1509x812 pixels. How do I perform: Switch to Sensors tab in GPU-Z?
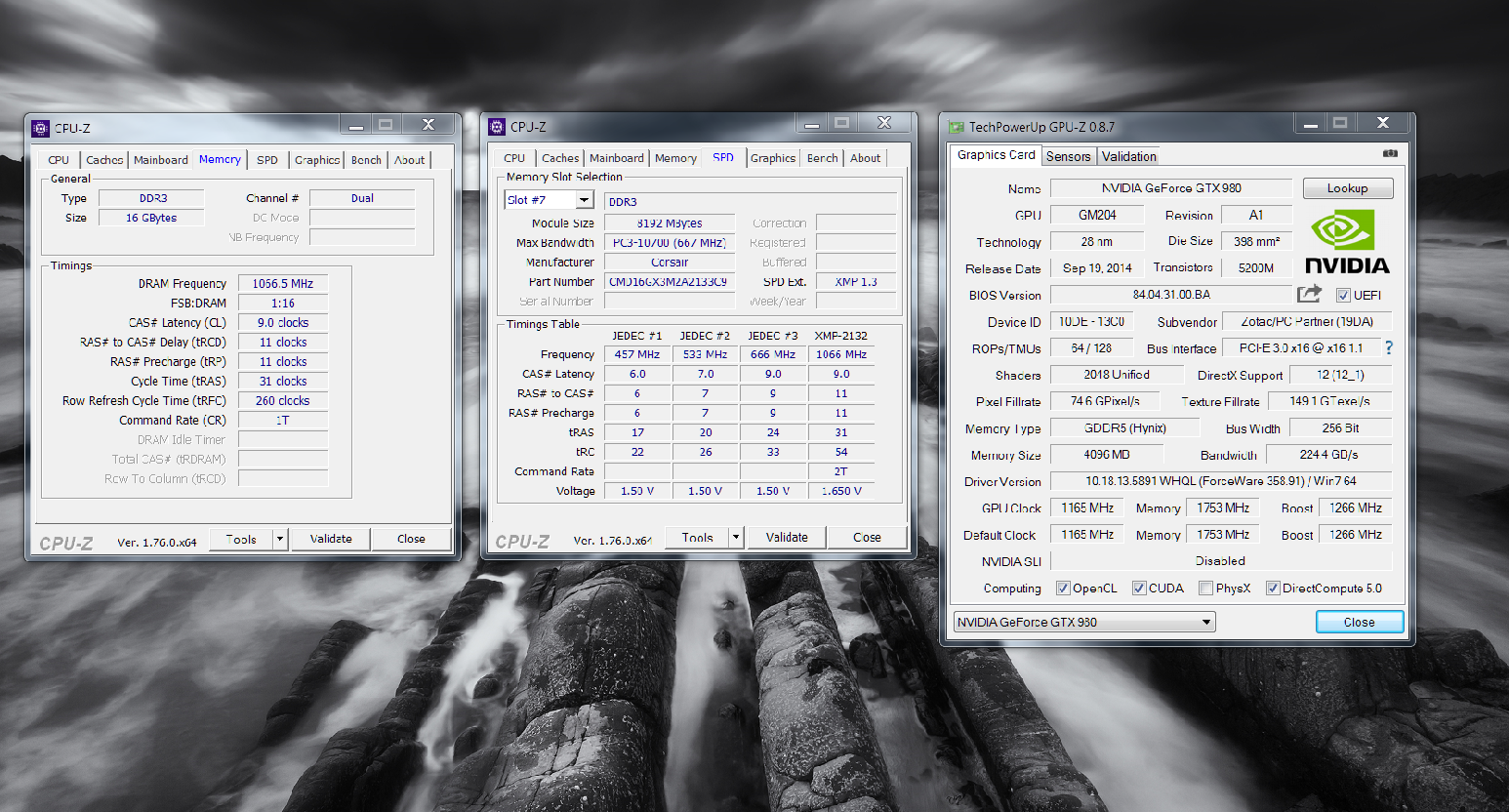(x=1069, y=156)
